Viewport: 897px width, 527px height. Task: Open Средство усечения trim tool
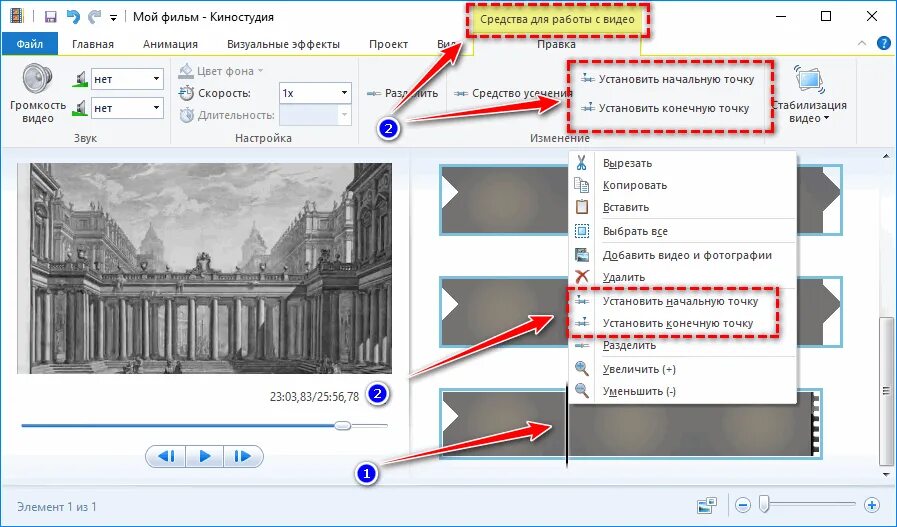pos(513,93)
